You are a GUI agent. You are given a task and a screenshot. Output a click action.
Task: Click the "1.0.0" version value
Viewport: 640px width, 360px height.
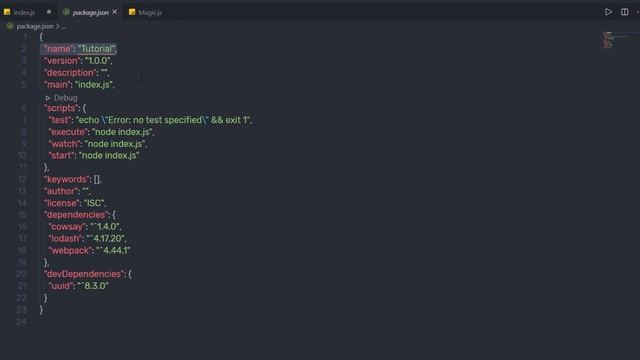pyautogui.click(x=98, y=61)
